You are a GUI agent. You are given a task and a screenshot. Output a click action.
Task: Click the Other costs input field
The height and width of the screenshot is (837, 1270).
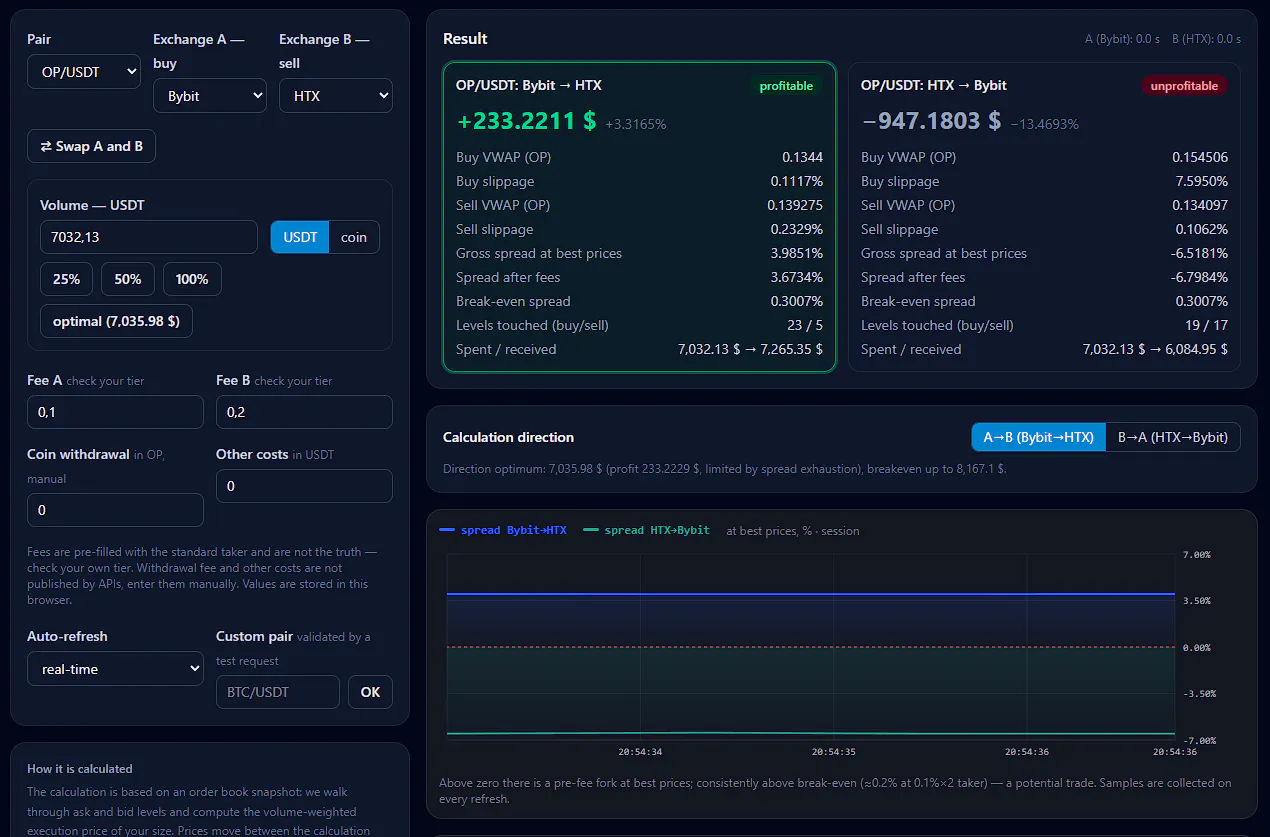tap(304, 486)
